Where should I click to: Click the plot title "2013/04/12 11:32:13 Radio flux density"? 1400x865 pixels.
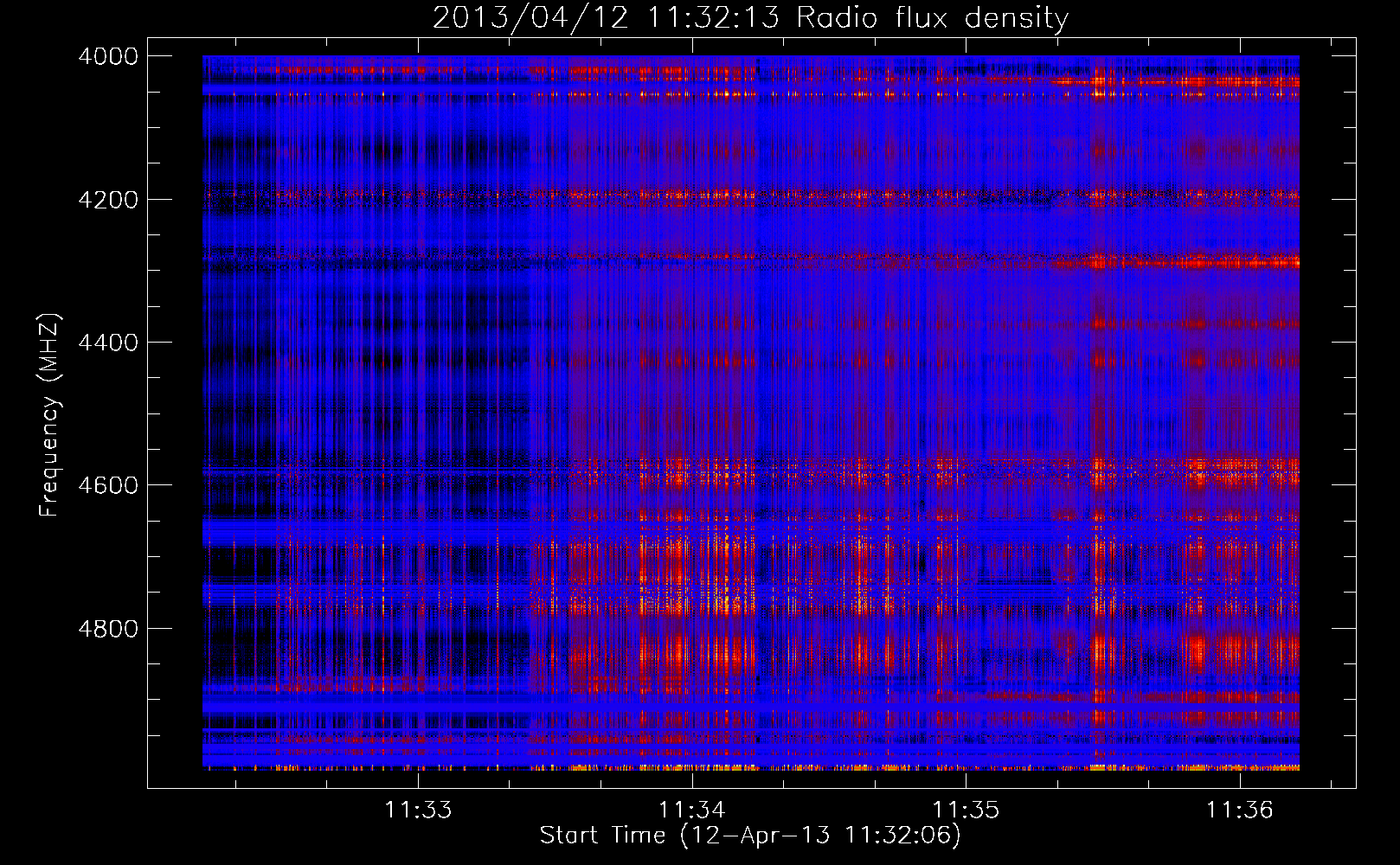point(750,17)
